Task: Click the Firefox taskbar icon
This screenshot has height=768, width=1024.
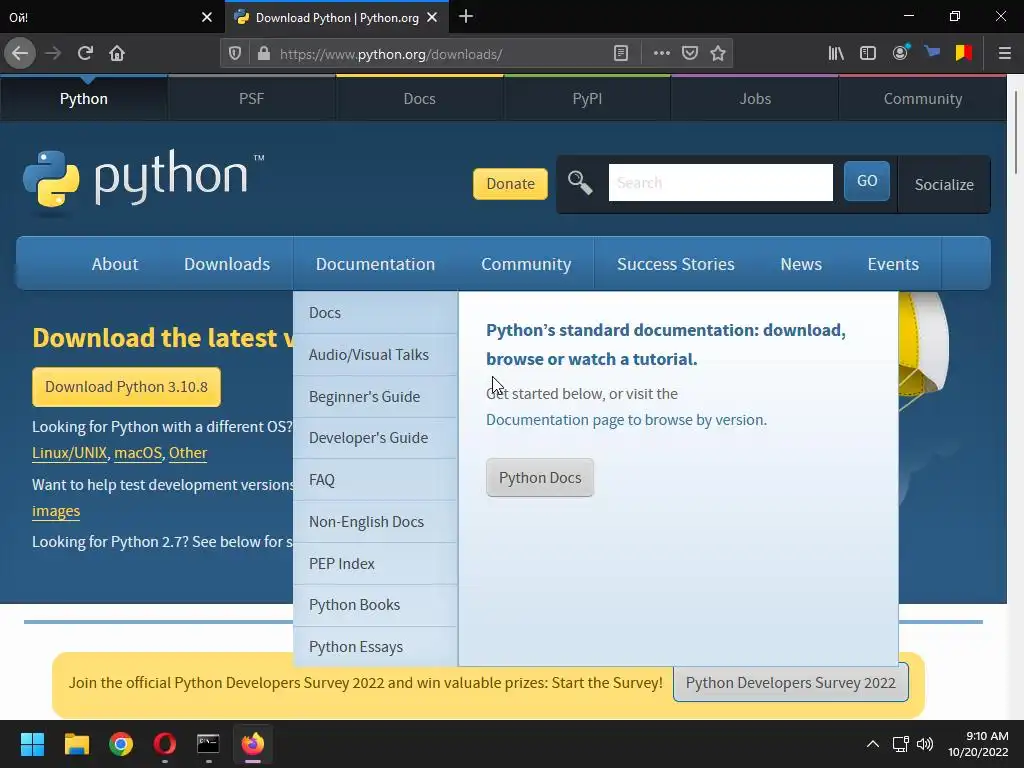Action: pos(253,744)
